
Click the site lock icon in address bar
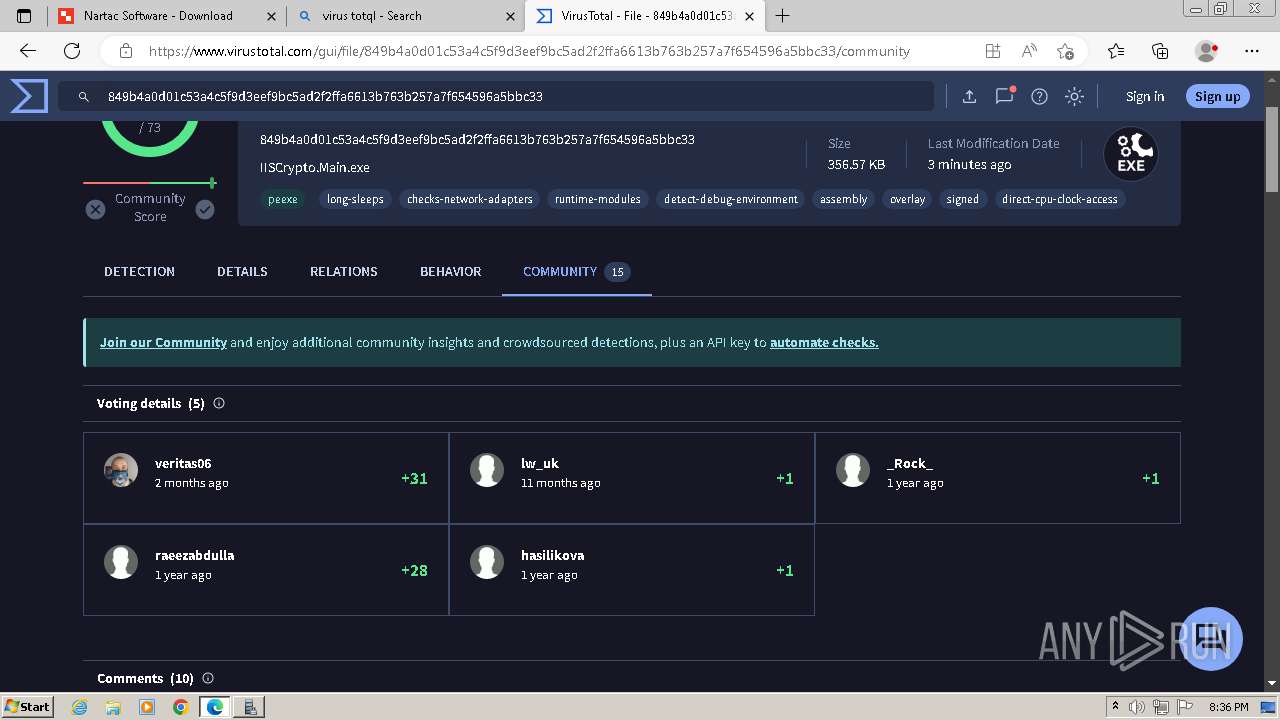pyautogui.click(x=126, y=51)
